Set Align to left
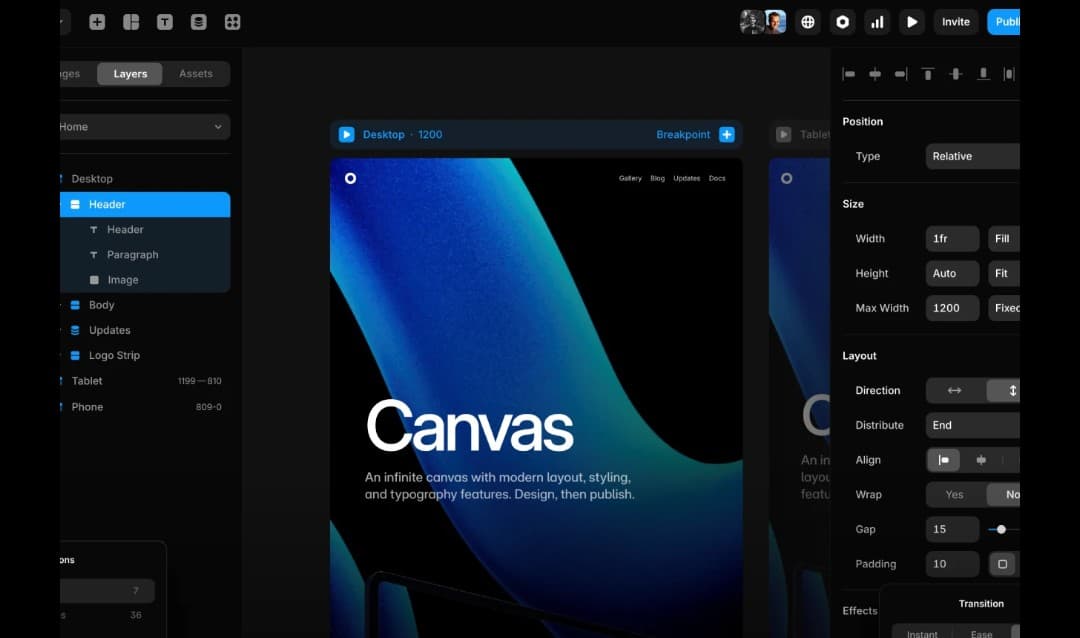The width and height of the screenshot is (1080, 638). (944, 460)
